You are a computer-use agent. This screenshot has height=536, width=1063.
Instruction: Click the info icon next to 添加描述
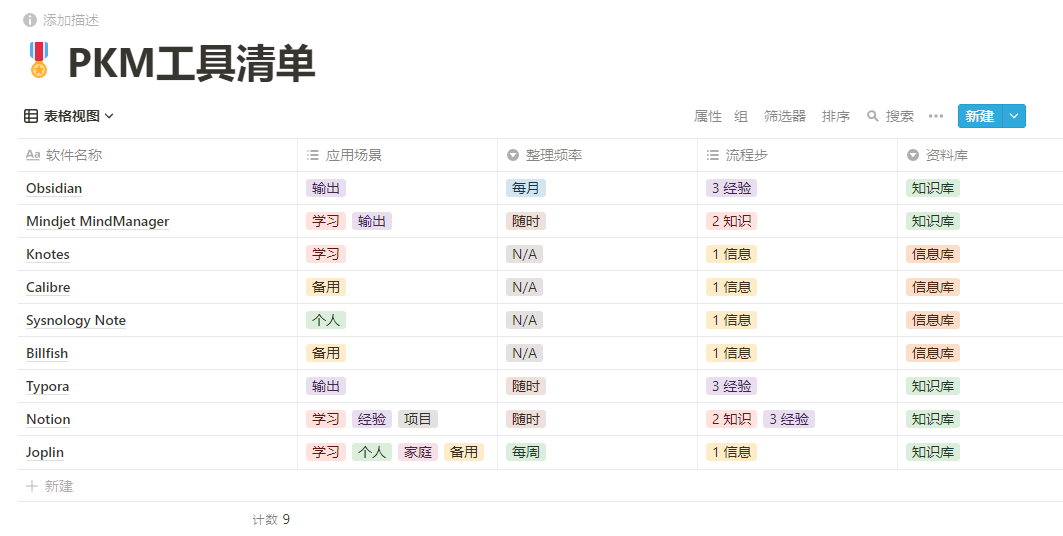(30, 20)
